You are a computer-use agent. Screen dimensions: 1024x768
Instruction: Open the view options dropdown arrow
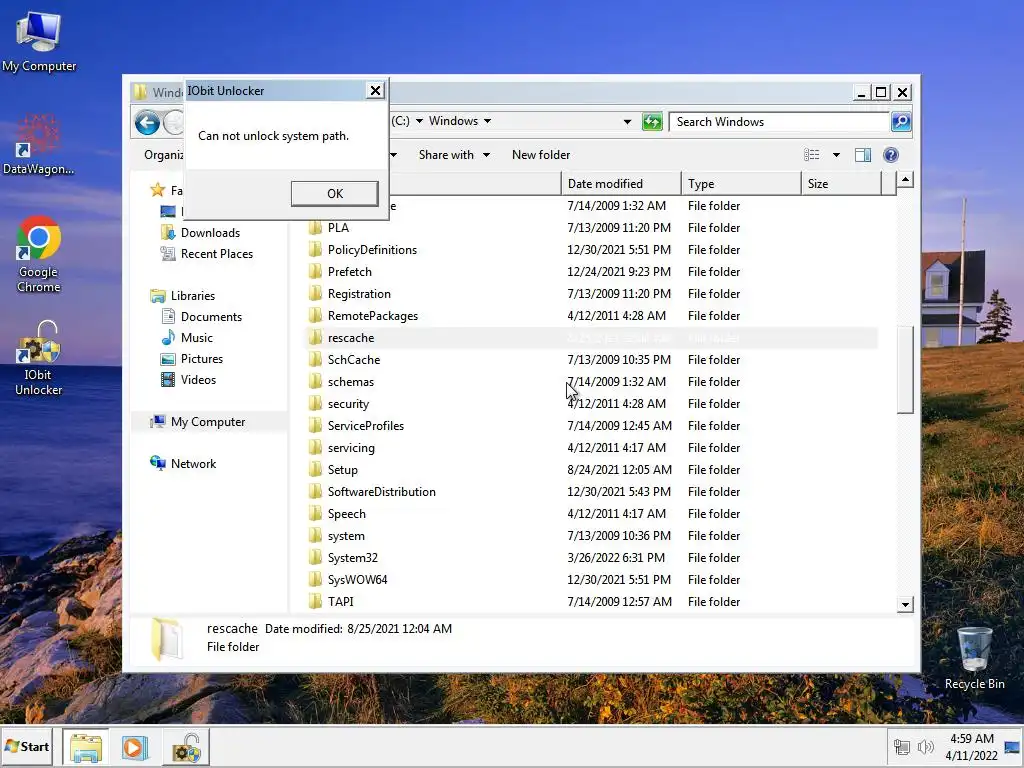pyautogui.click(x=836, y=155)
